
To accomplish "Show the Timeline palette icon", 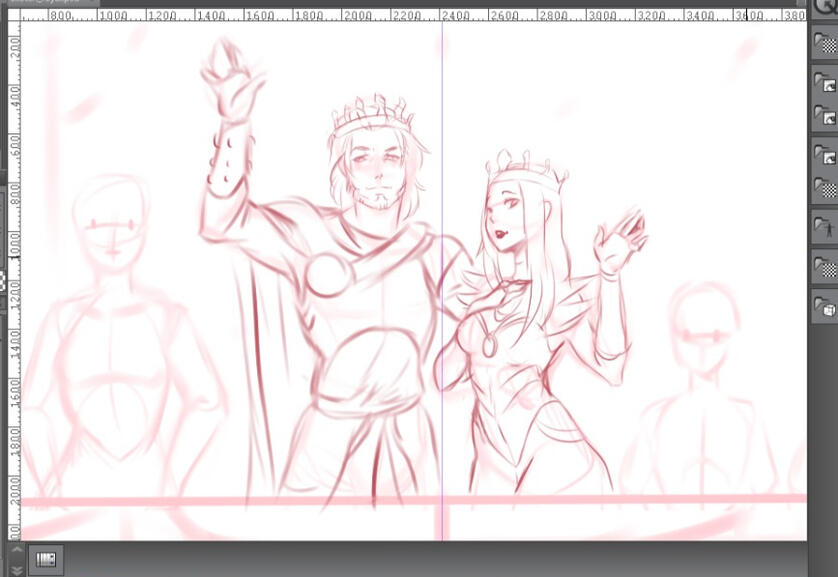I will (x=46, y=559).
